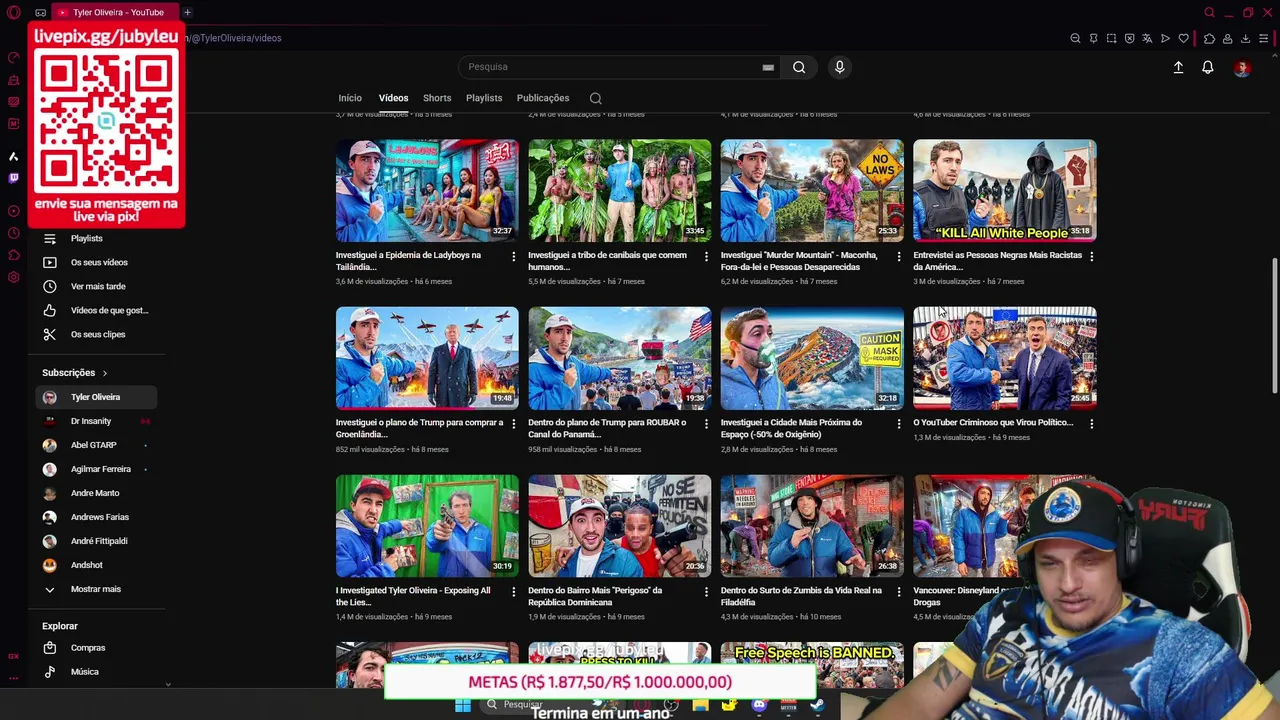This screenshot has width=1280, height=720.
Task: Open options for Canal do Panamá video
Action: pos(706,423)
